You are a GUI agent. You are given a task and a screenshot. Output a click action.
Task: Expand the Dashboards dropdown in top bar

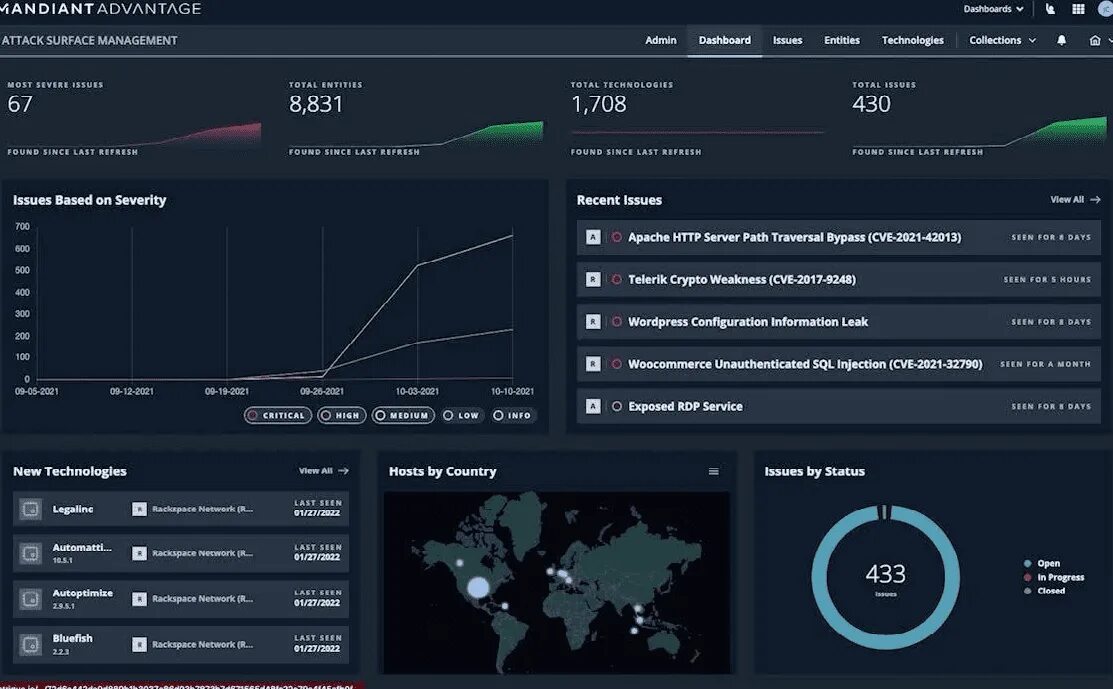(993, 9)
